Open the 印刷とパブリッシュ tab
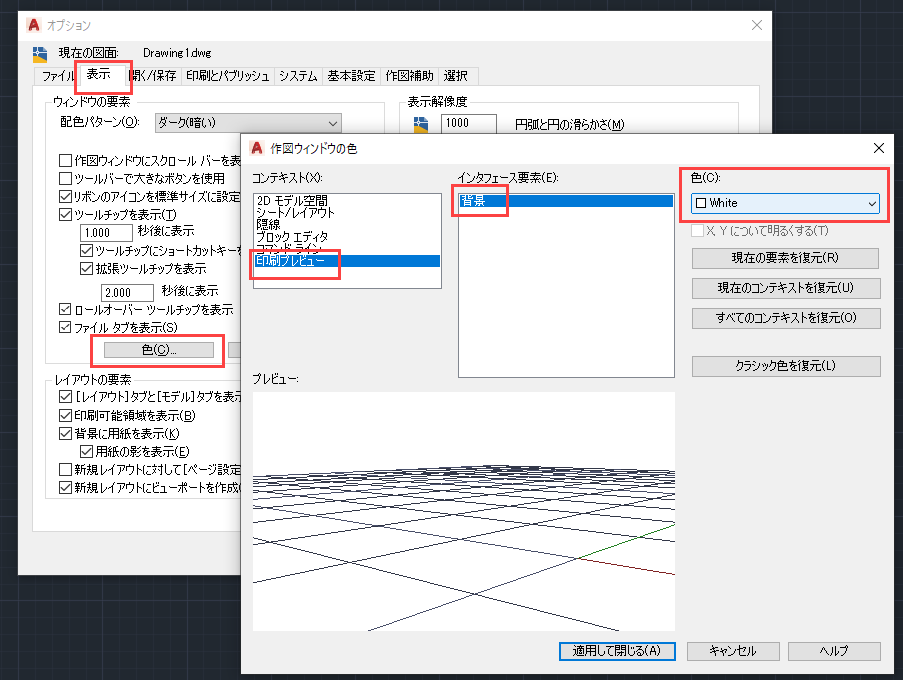This screenshot has height=680, width=903. click(x=227, y=76)
